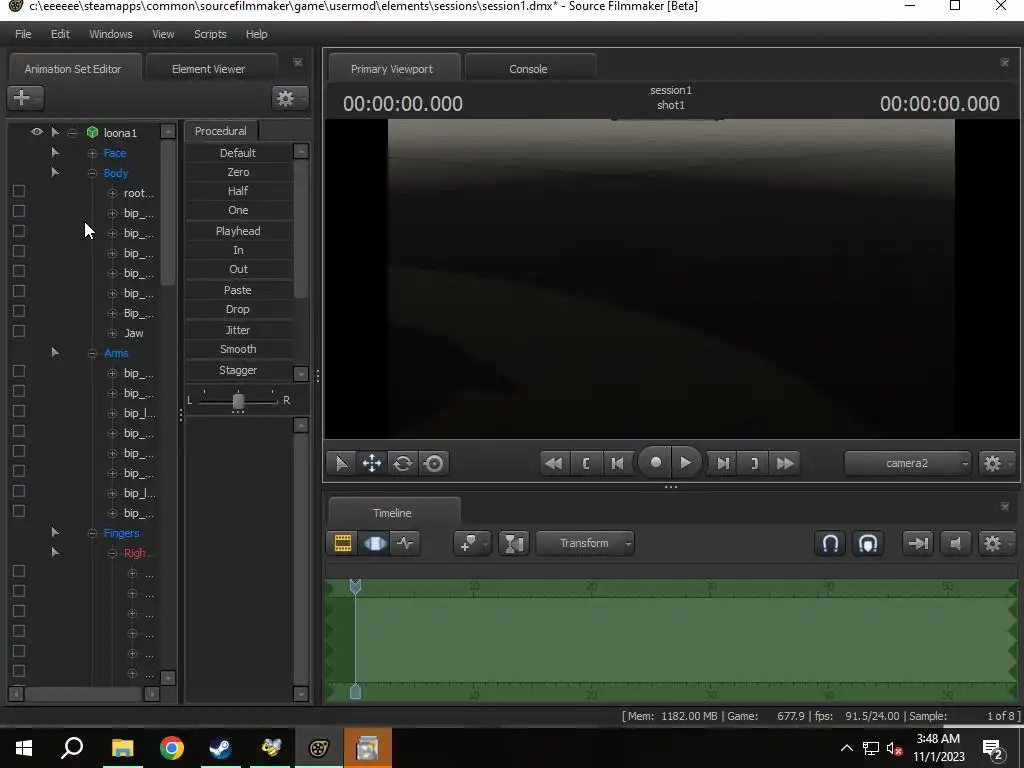Switch to the Motion Editor mode

[374, 543]
